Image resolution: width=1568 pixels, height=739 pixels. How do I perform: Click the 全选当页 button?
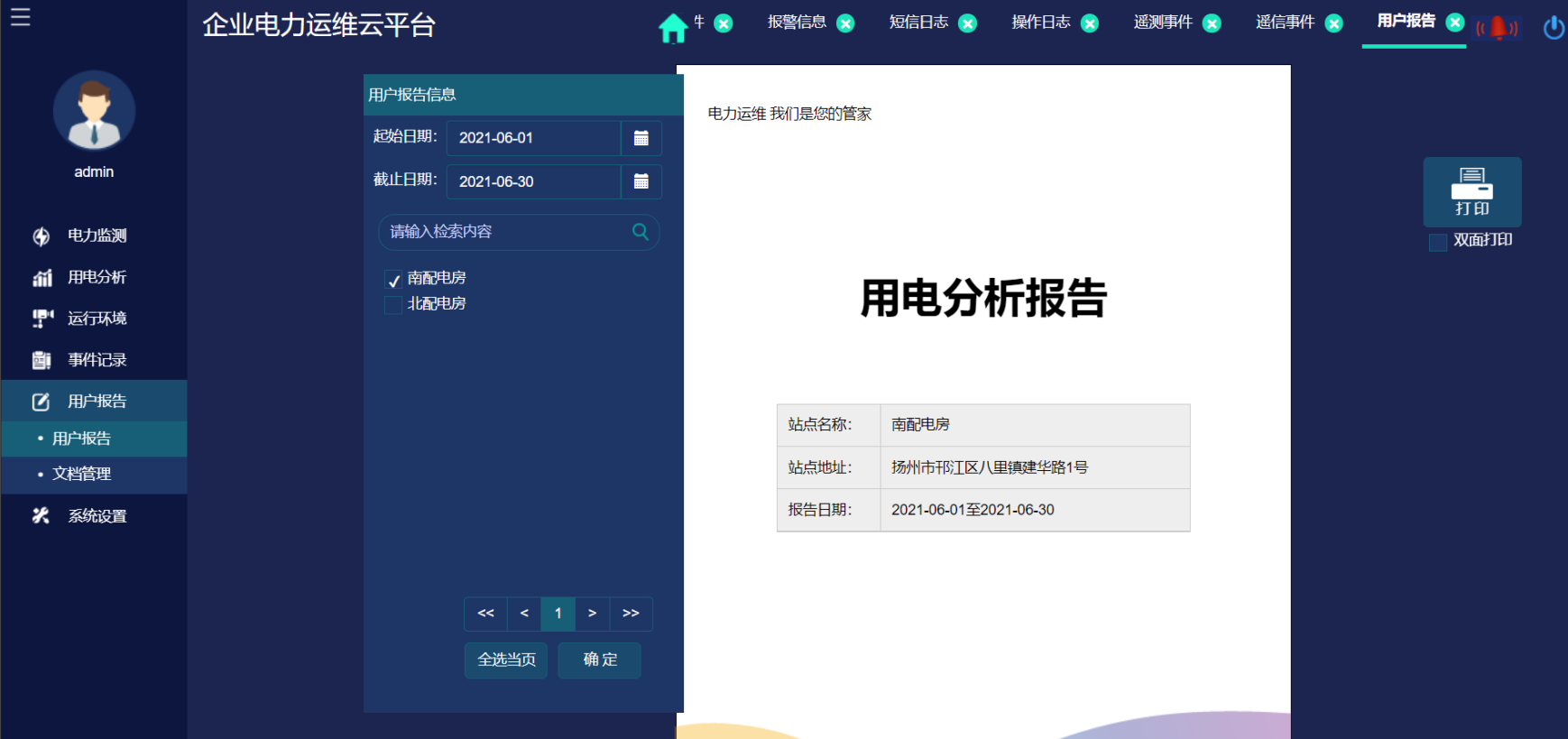pyautogui.click(x=506, y=660)
